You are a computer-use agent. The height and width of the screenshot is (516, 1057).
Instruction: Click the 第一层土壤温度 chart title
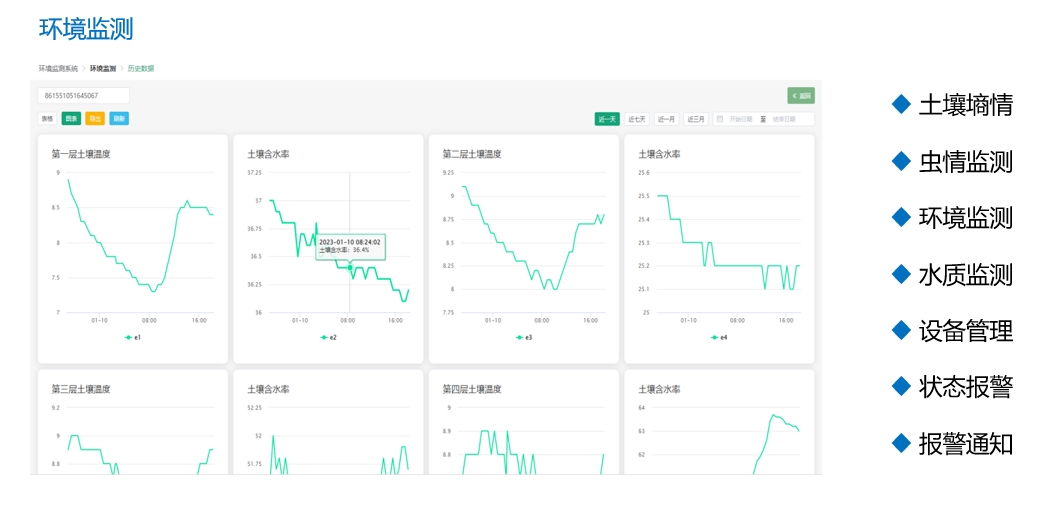pyautogui.click(x=81, y=154)
